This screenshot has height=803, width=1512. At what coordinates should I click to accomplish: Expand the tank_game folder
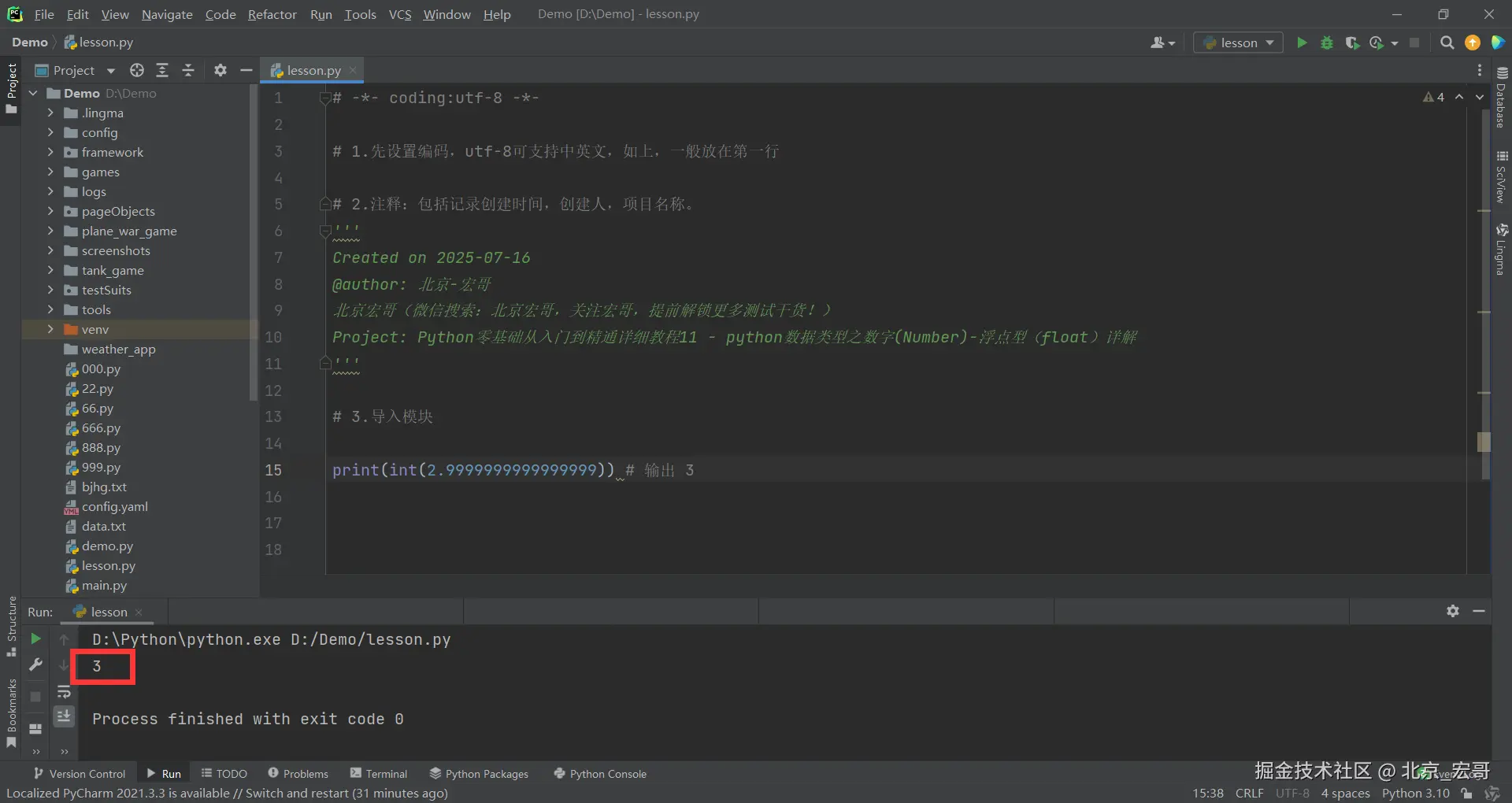tap(50, 270)
